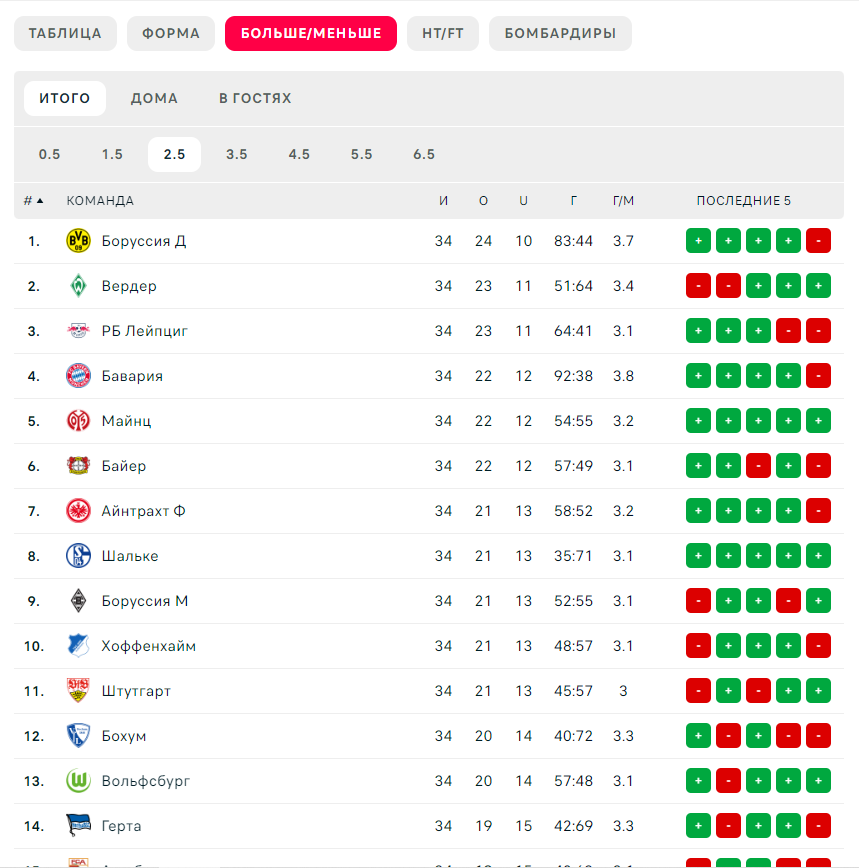This screenshot has width=859, height=868.
Task: Select the 1.5 goals threshold
Action: pos(112,154)
